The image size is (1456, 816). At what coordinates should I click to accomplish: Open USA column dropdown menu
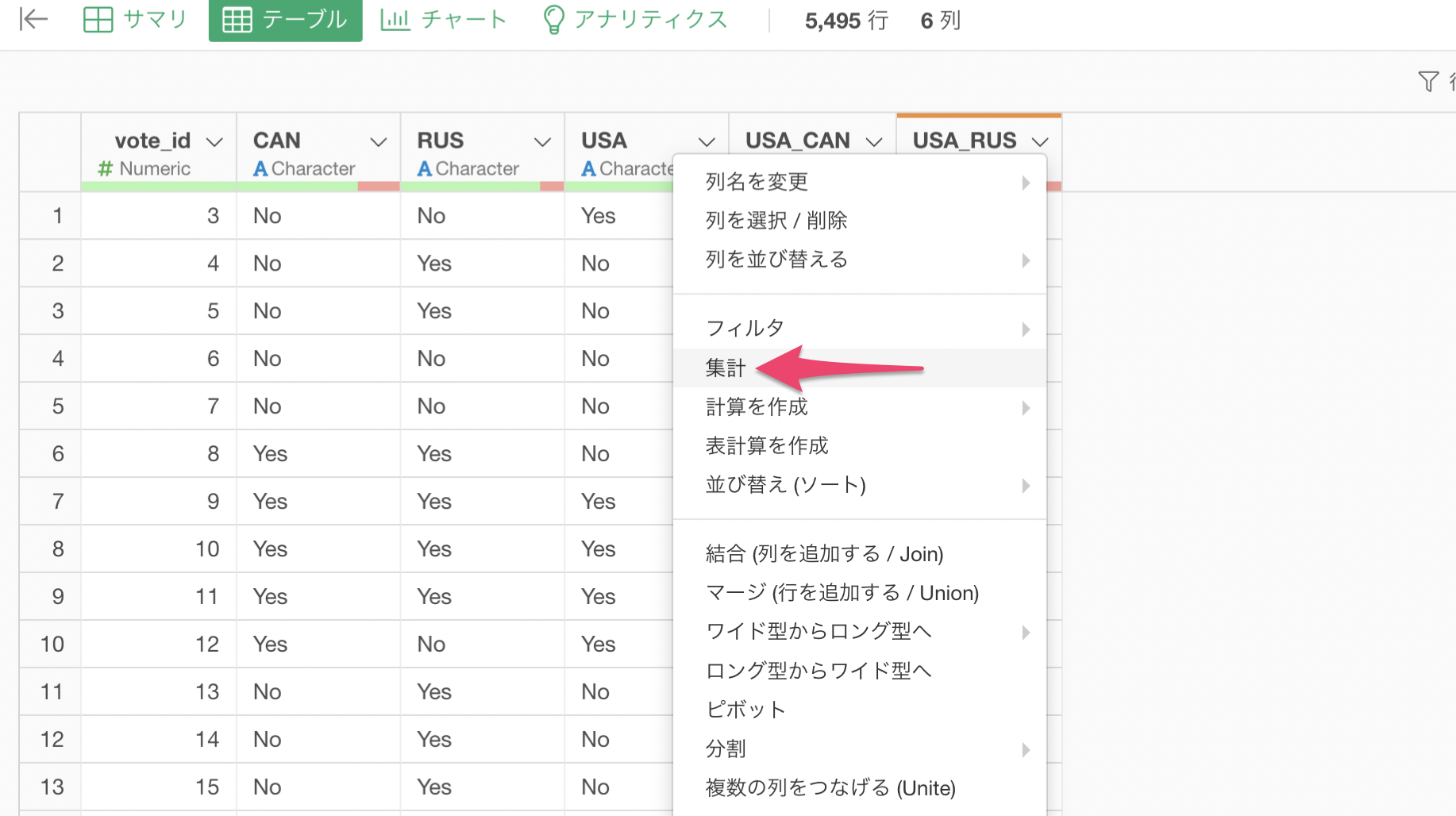tap(707, 142)
